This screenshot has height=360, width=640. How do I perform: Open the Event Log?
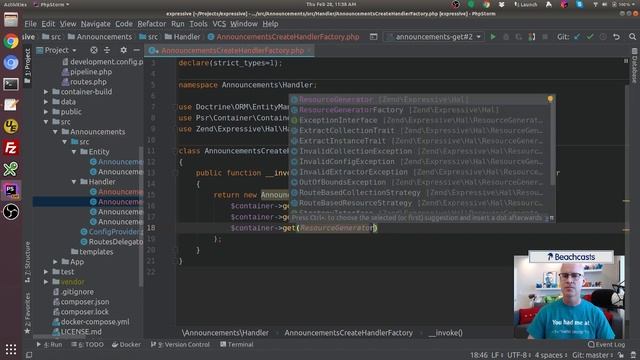[x=606, y=344]
